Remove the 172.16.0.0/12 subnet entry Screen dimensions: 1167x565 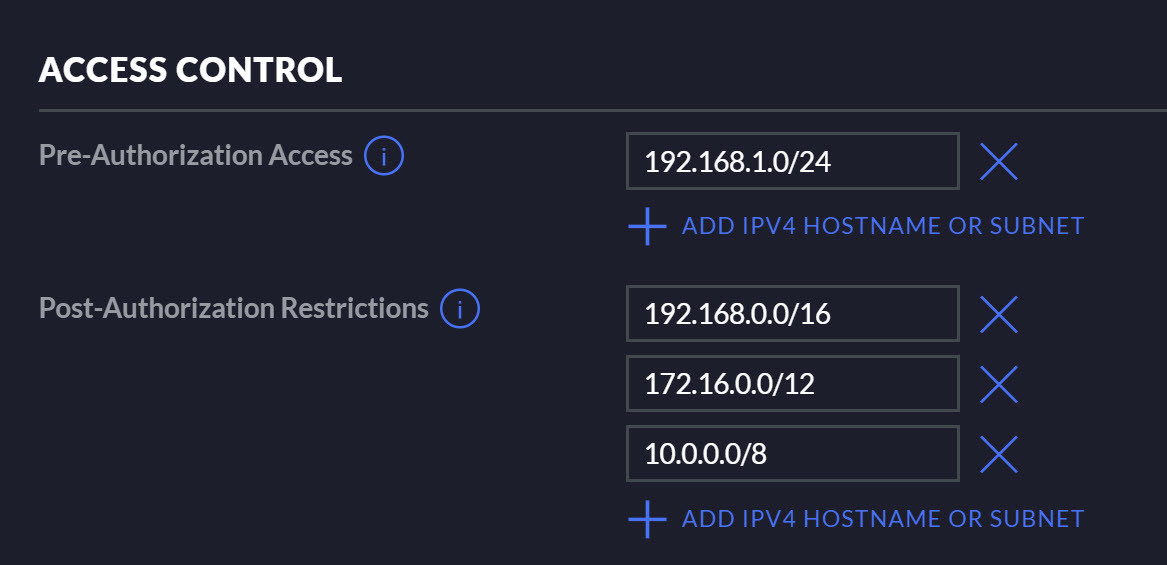998,384
